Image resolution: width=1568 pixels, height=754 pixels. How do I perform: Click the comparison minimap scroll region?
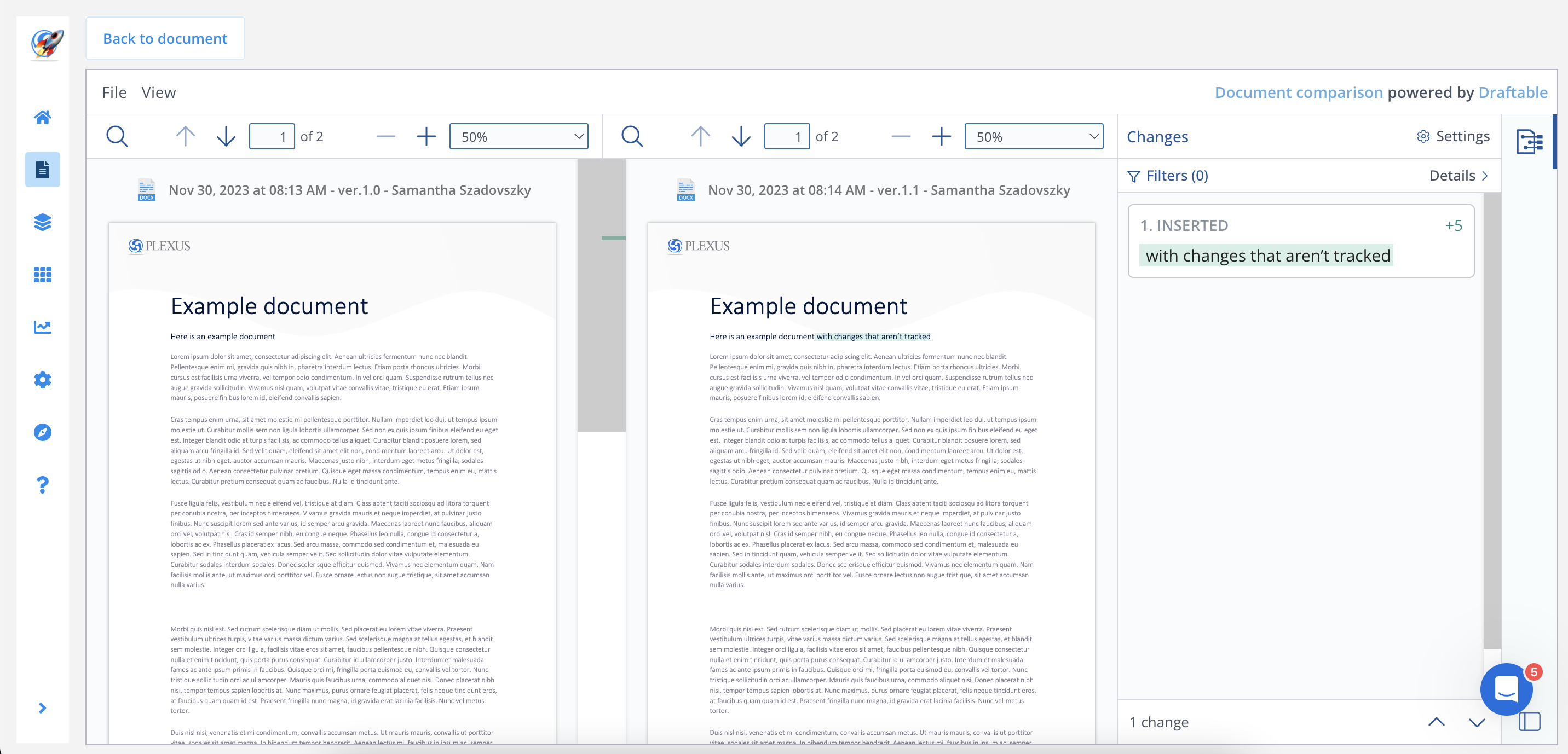point(601,295)
